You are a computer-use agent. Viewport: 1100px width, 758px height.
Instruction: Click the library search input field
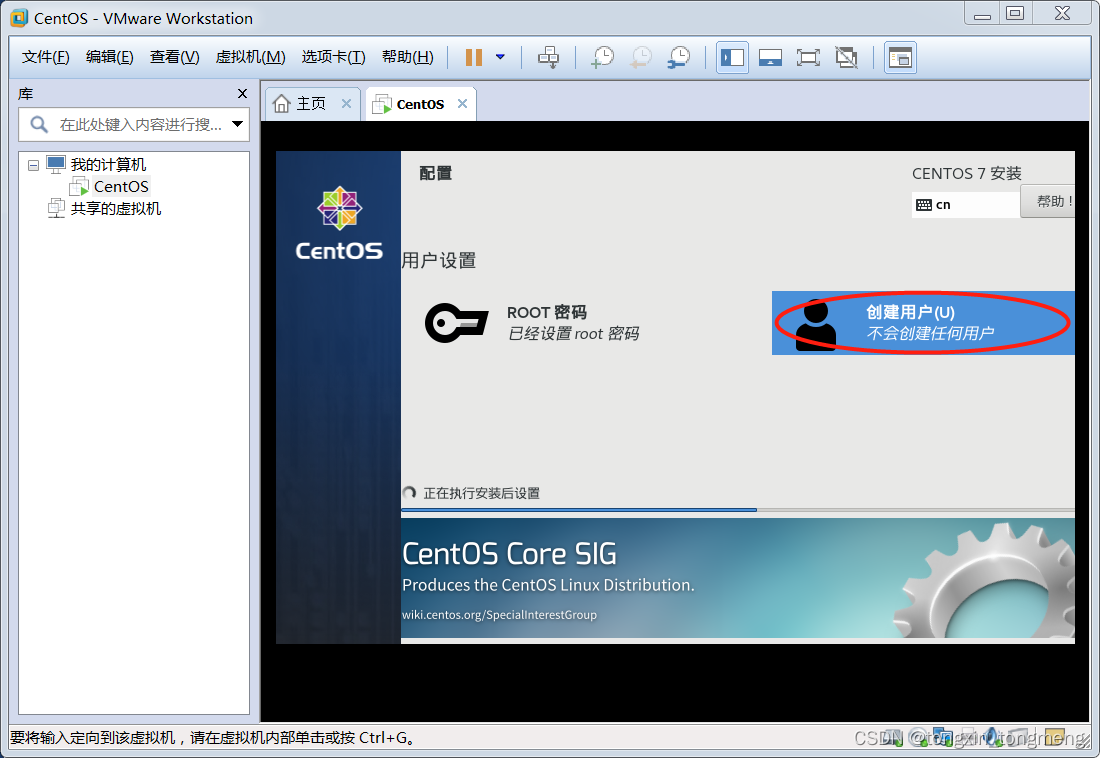134,124
